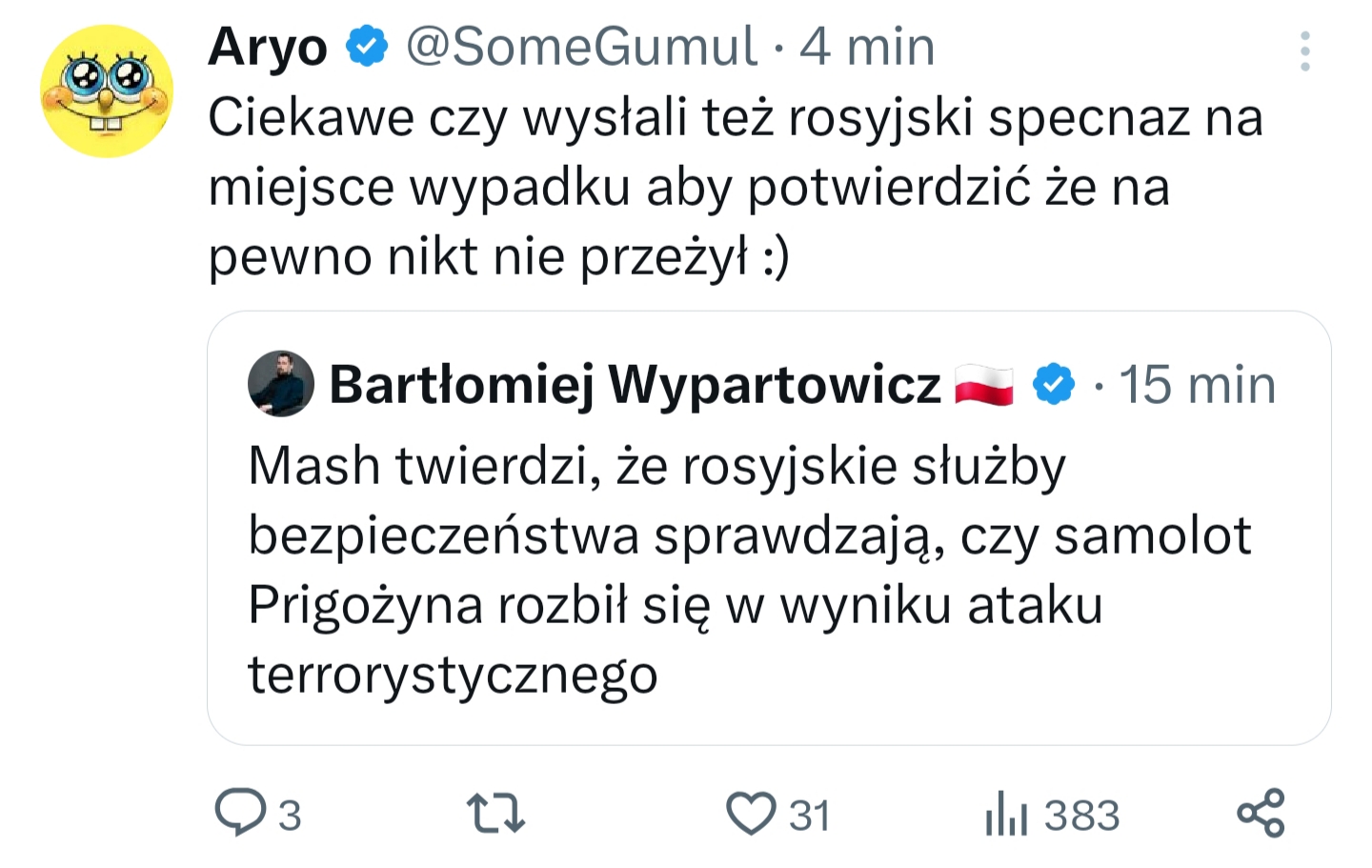Click the like count 31
Screen dimensions: 1372x868
pyautogui.click(x=810, y=816)
